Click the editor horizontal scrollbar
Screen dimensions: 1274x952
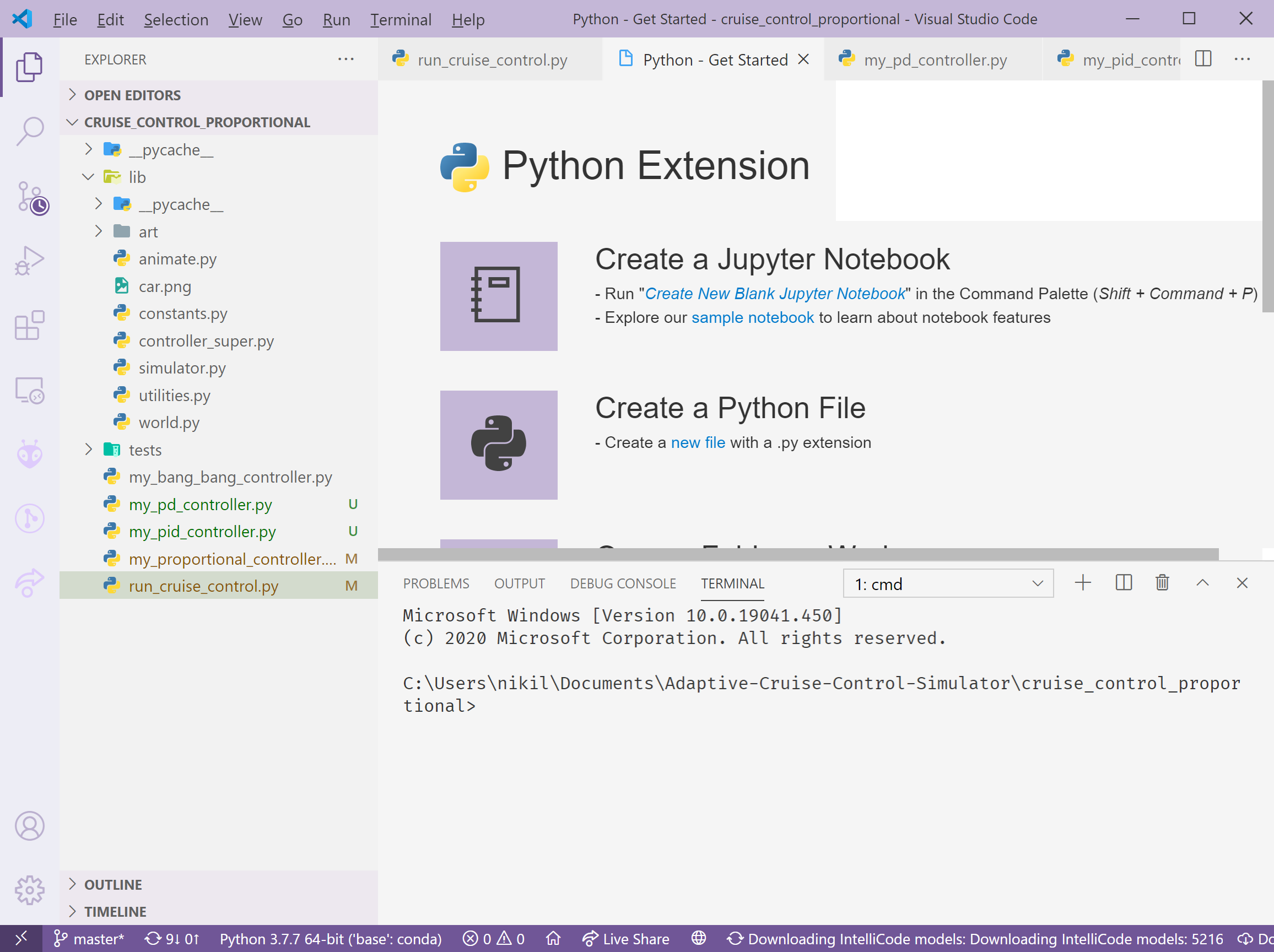pos(798,554)
